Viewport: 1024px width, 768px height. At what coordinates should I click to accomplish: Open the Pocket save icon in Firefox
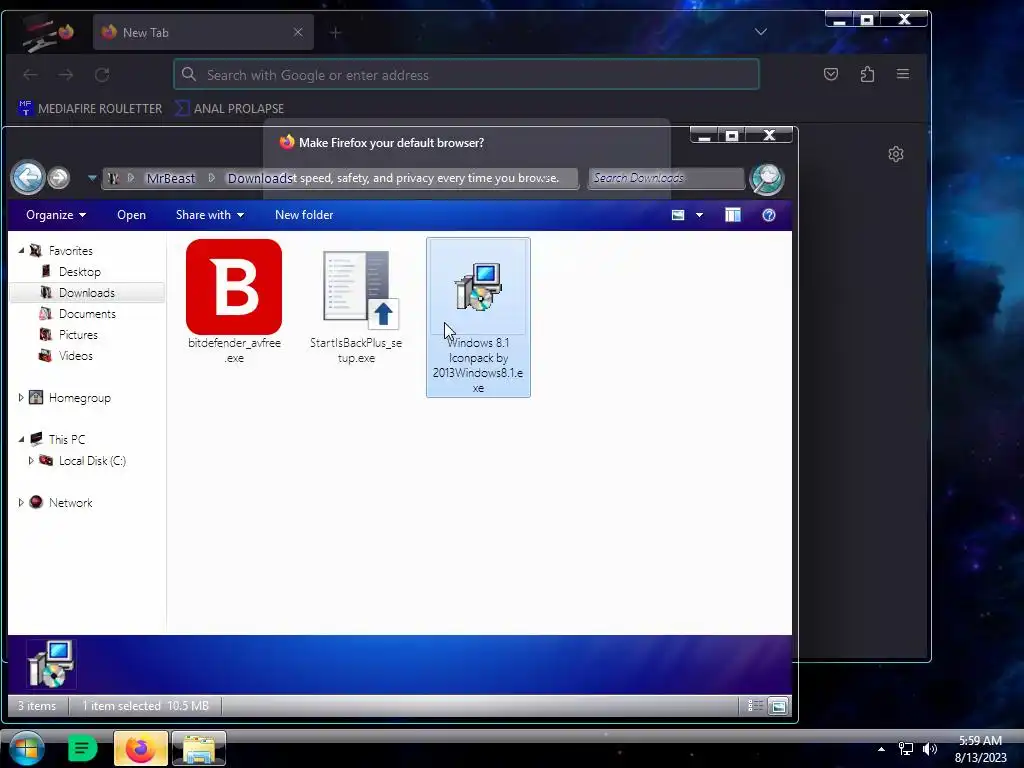click(x=831, y=74)
